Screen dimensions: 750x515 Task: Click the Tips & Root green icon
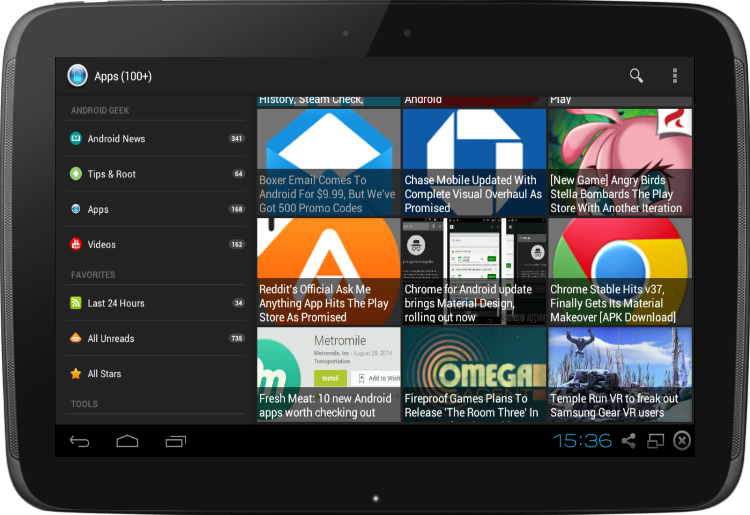[76, 174]
